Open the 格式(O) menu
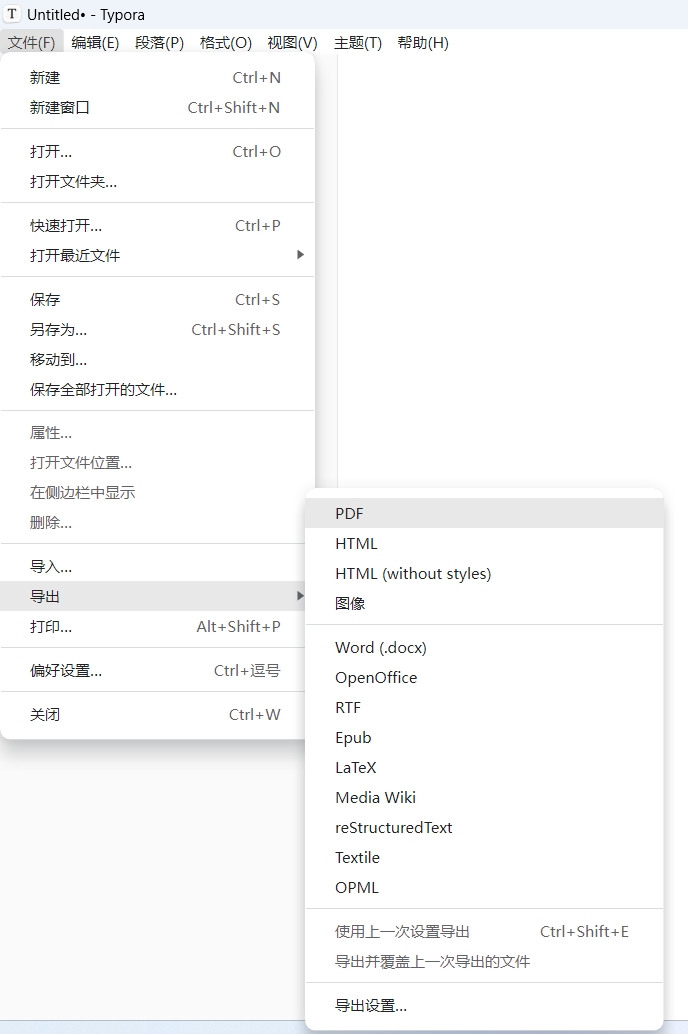The width and height of the screenshot is (688, 1034). pos(226,43)
